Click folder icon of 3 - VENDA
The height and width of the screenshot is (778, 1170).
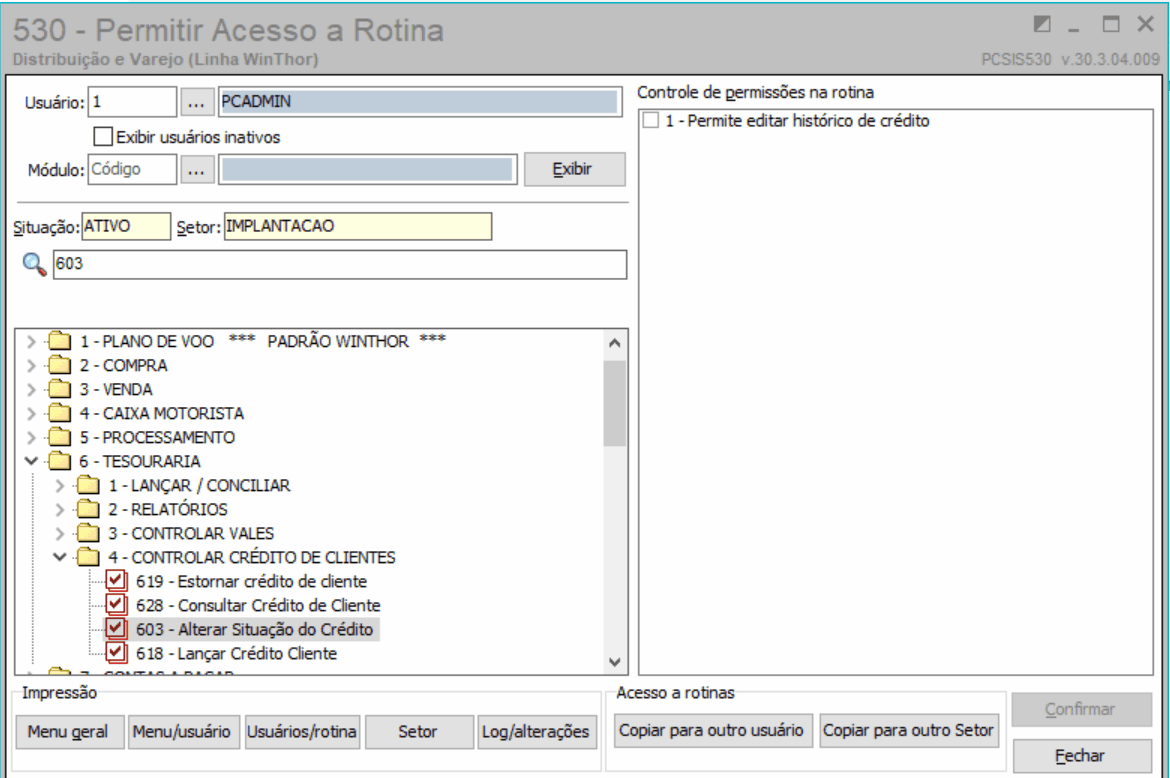[x=59, y=389]
